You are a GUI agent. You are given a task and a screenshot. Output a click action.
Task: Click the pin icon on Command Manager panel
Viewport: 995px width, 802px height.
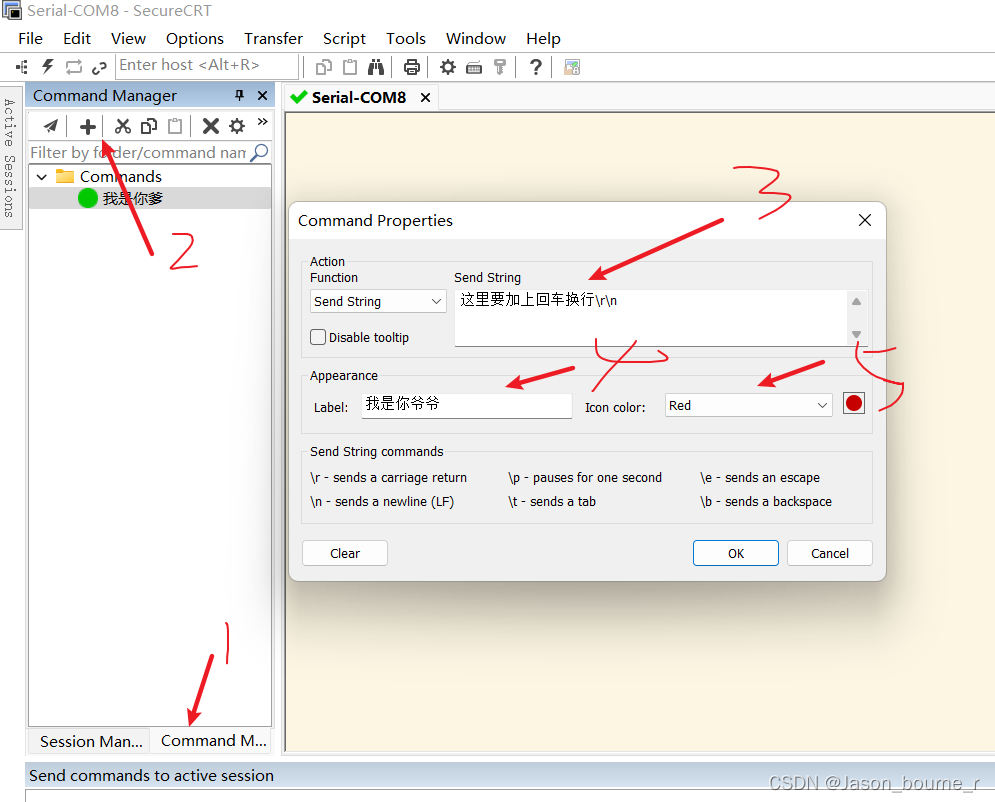coord(239,95)
